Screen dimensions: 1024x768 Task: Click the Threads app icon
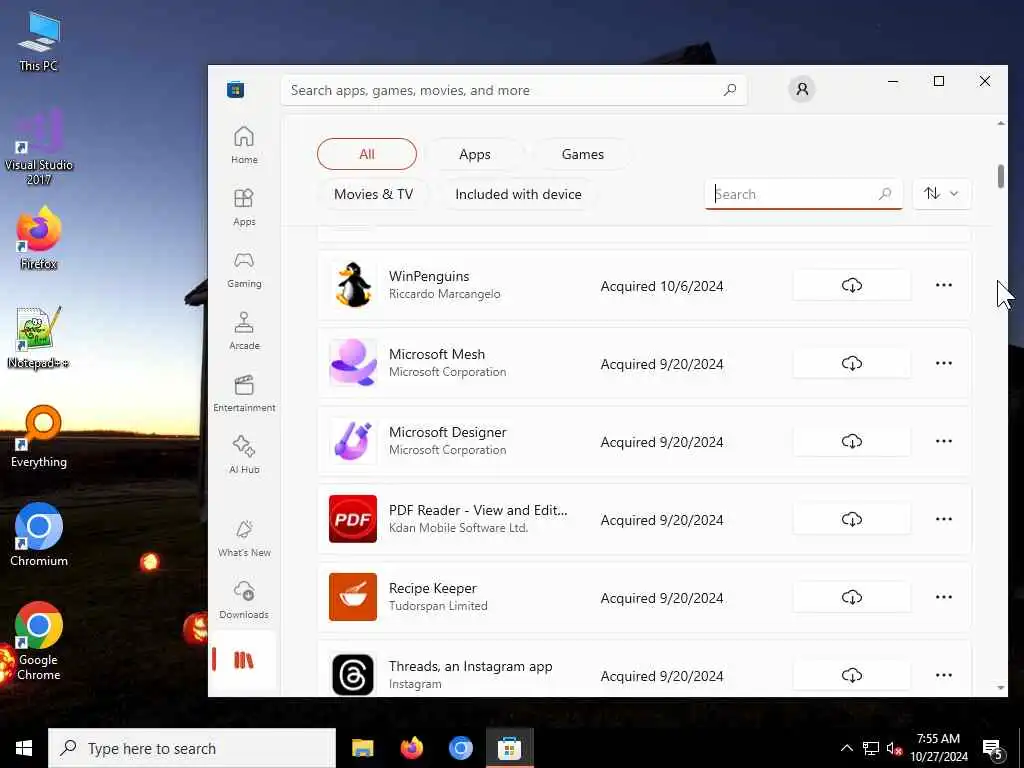[353, 675]
